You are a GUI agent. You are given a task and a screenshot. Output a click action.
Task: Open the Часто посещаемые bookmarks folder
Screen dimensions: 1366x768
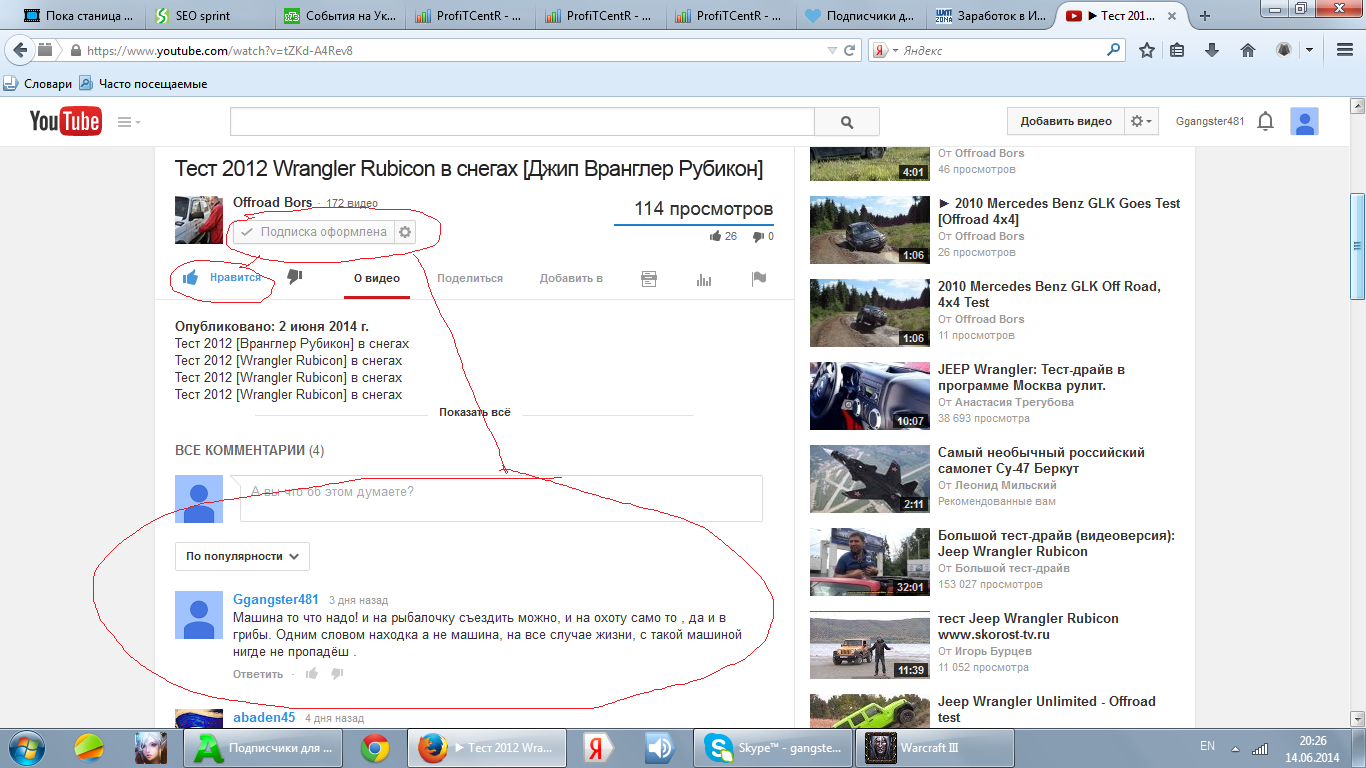[x=143, y=84]
